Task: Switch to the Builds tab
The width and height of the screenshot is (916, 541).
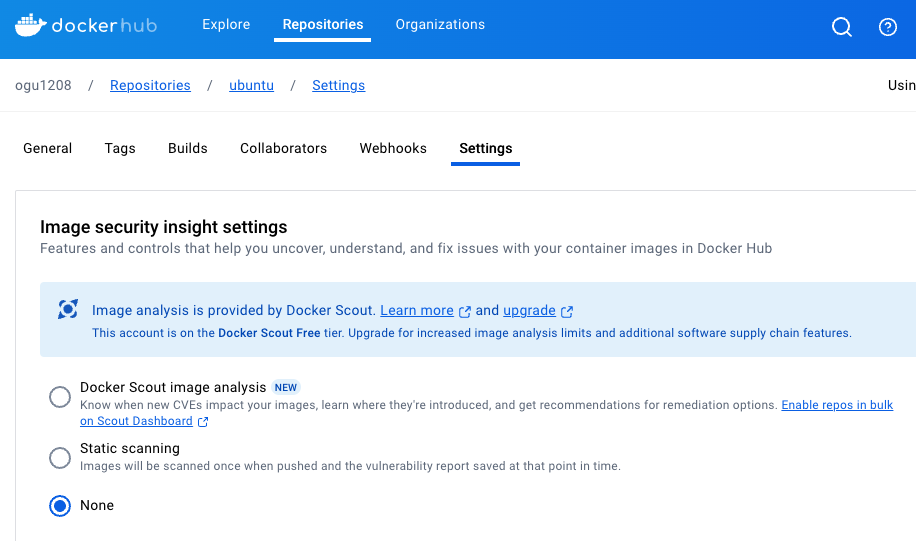Action: tap(188, 148)
